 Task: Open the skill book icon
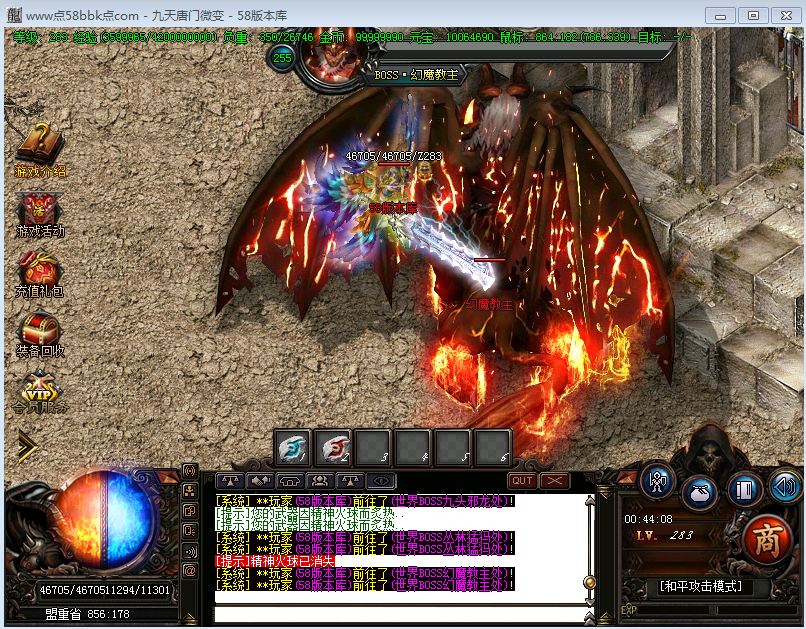743,489
